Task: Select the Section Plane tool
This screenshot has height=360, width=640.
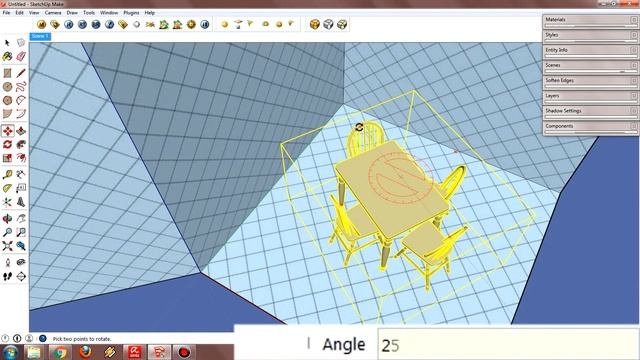Action: pos(21,276)
